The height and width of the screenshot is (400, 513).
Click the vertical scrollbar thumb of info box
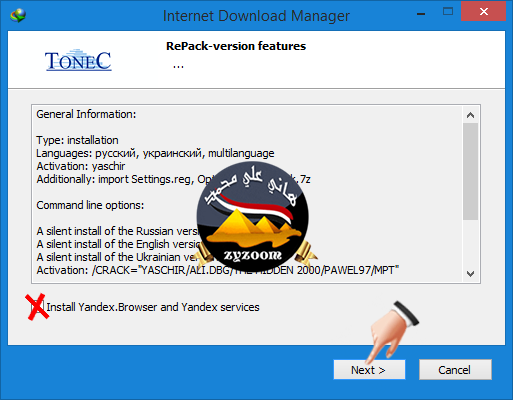coord(470,171)
